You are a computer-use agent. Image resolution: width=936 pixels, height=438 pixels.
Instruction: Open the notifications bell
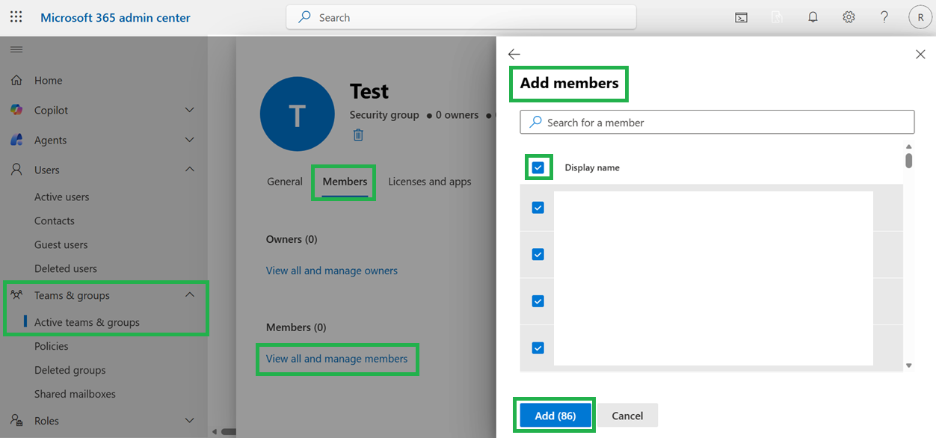(x=812, y=17)
